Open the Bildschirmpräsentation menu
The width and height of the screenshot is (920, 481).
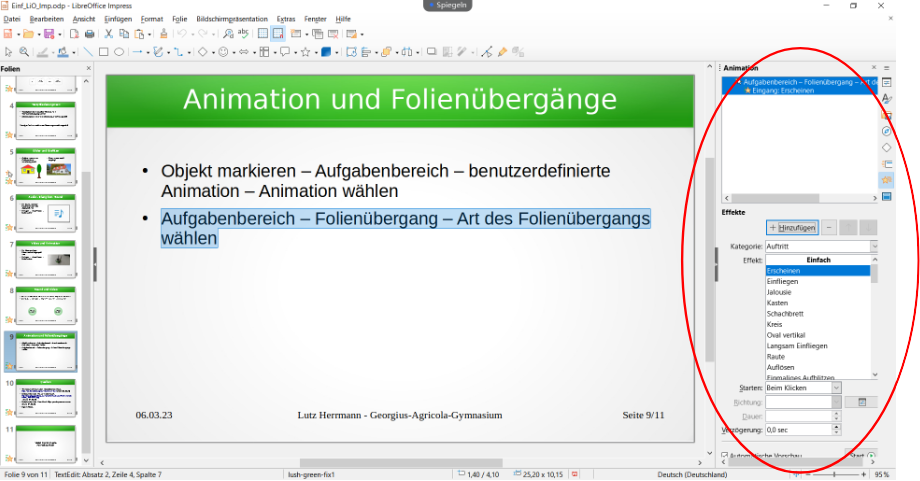click(x=232, y=19)
